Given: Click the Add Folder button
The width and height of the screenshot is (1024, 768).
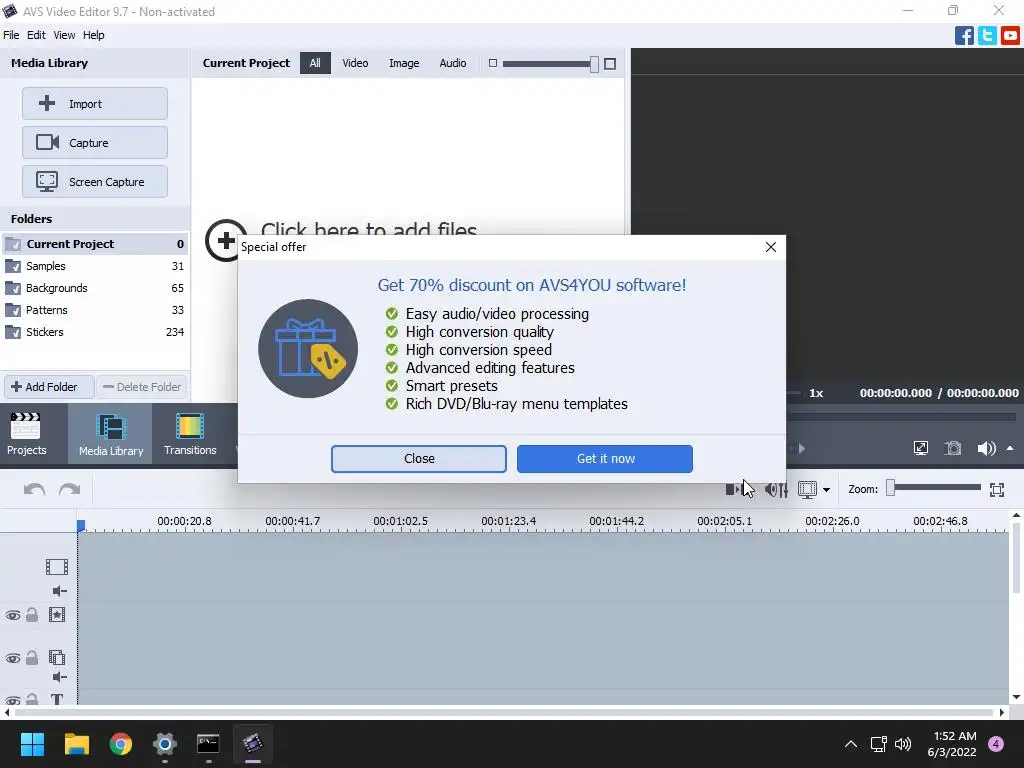Looking at the screenshot, I should point(50,387).
